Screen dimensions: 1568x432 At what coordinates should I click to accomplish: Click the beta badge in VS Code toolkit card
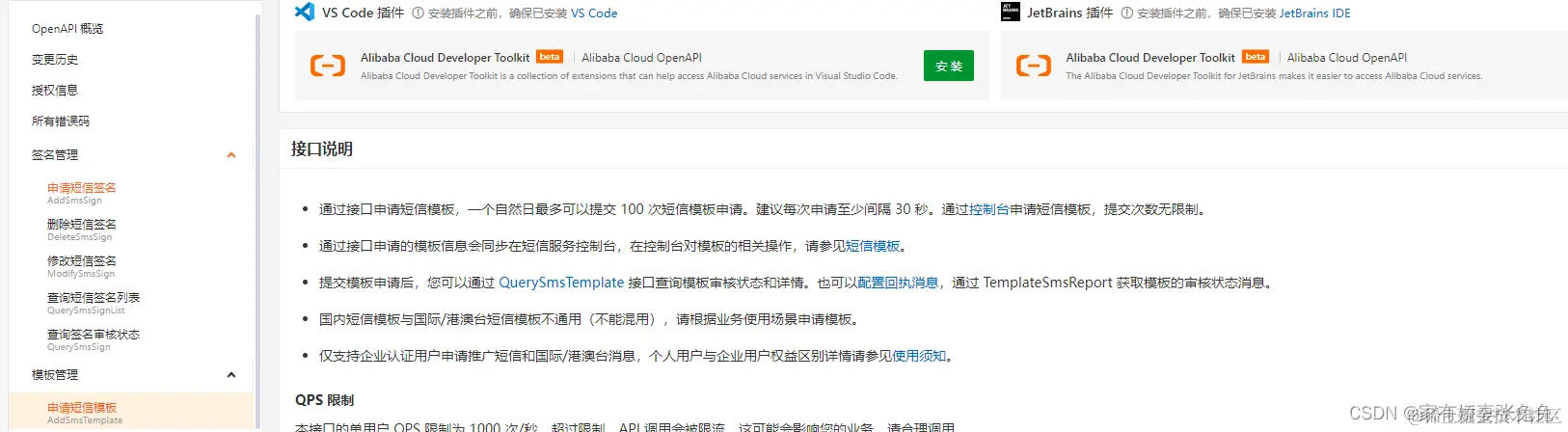point(550,57)
